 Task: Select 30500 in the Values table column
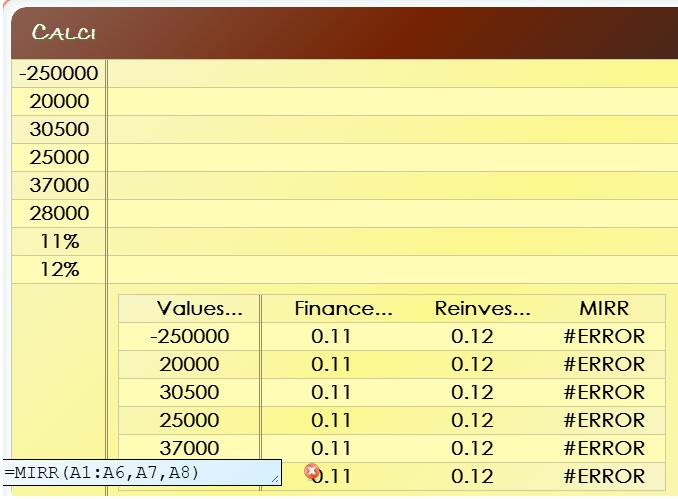(x=190, y=393)
